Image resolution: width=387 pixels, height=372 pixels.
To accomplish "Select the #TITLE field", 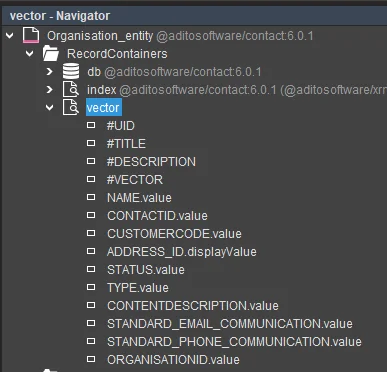I will click(x=126, y=144).
